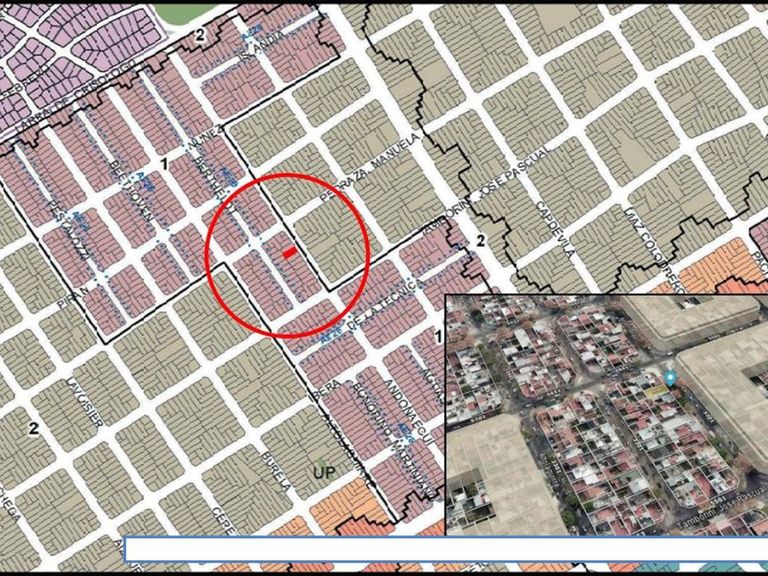Click the NUÑEZ street label
This screenshot has width=768, height=576.
(206, 136)
